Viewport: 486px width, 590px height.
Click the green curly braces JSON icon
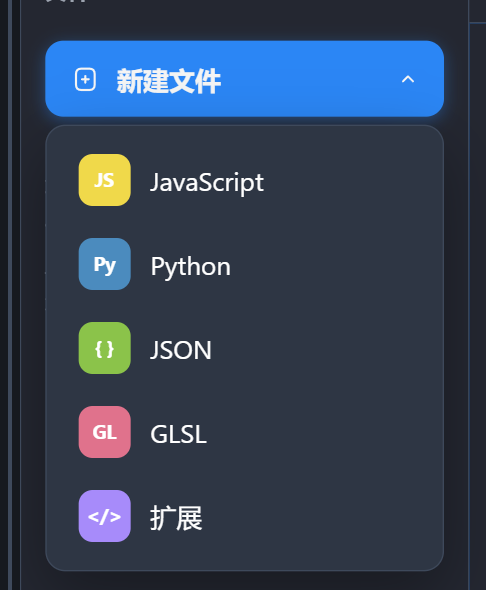pyautogui.click(x=105, y=348)
